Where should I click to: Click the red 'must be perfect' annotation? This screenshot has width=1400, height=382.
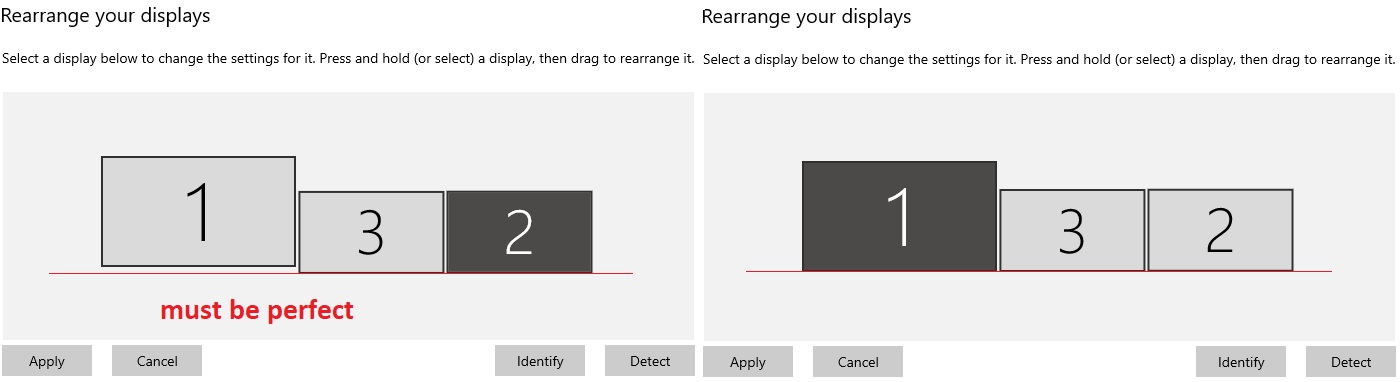(x=257, y=310)
